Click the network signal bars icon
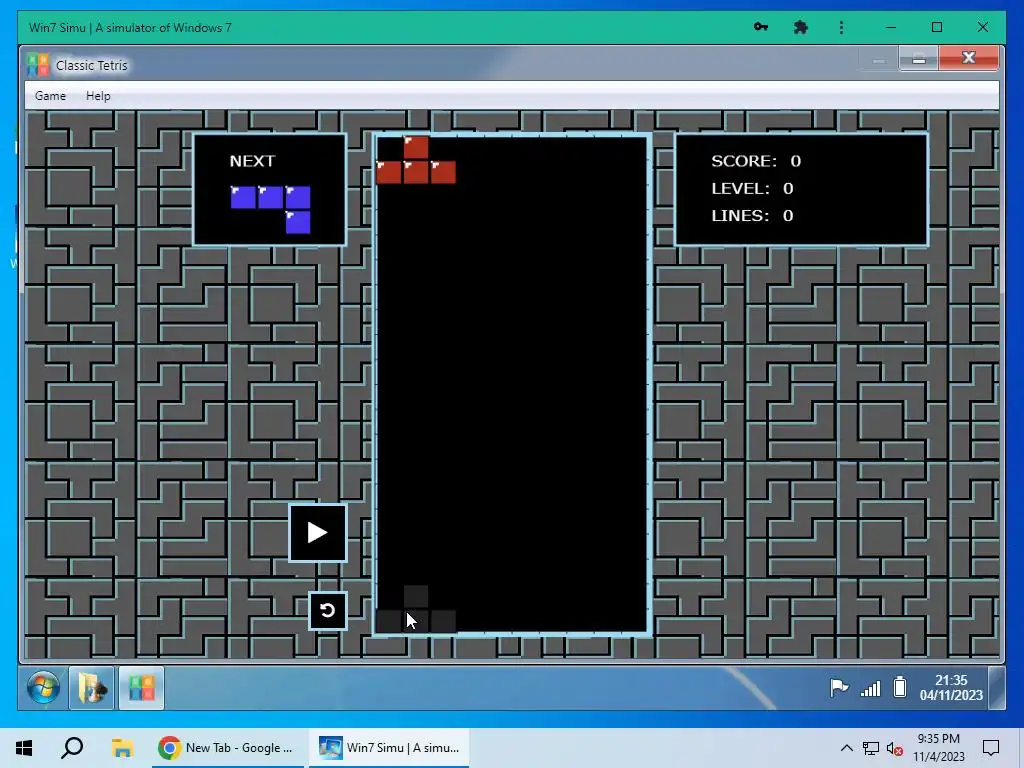Screen dimensions: 1024x768 pos(870,688)
